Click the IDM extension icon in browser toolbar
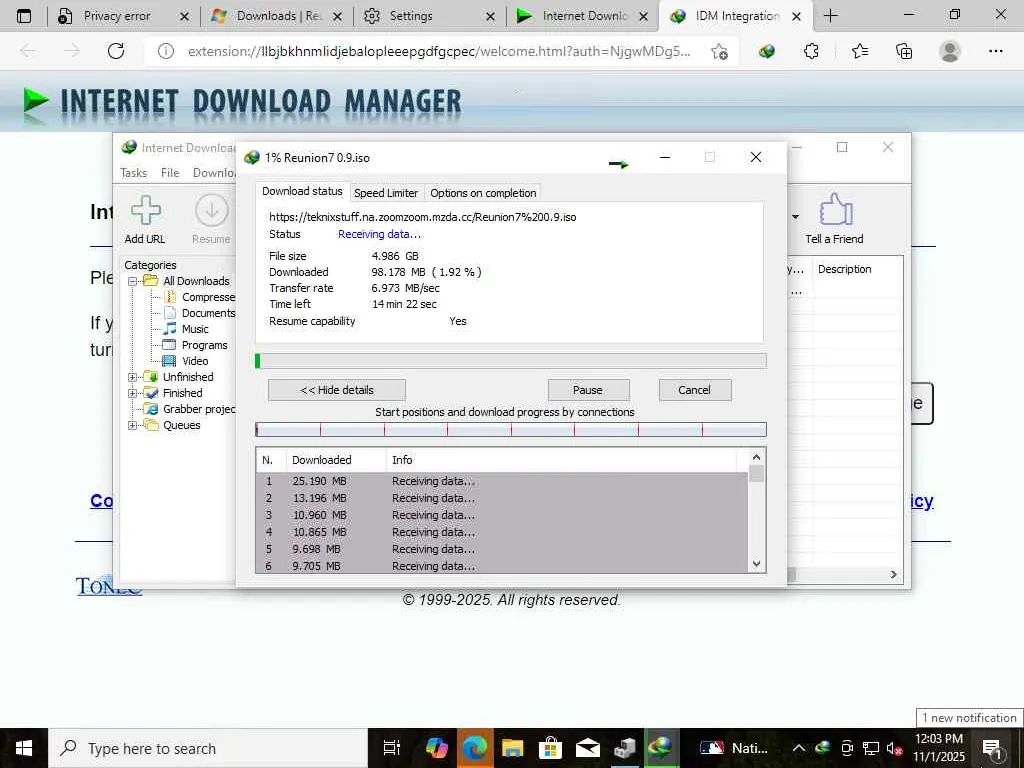 pyautogui.click(x=767, y=51)
